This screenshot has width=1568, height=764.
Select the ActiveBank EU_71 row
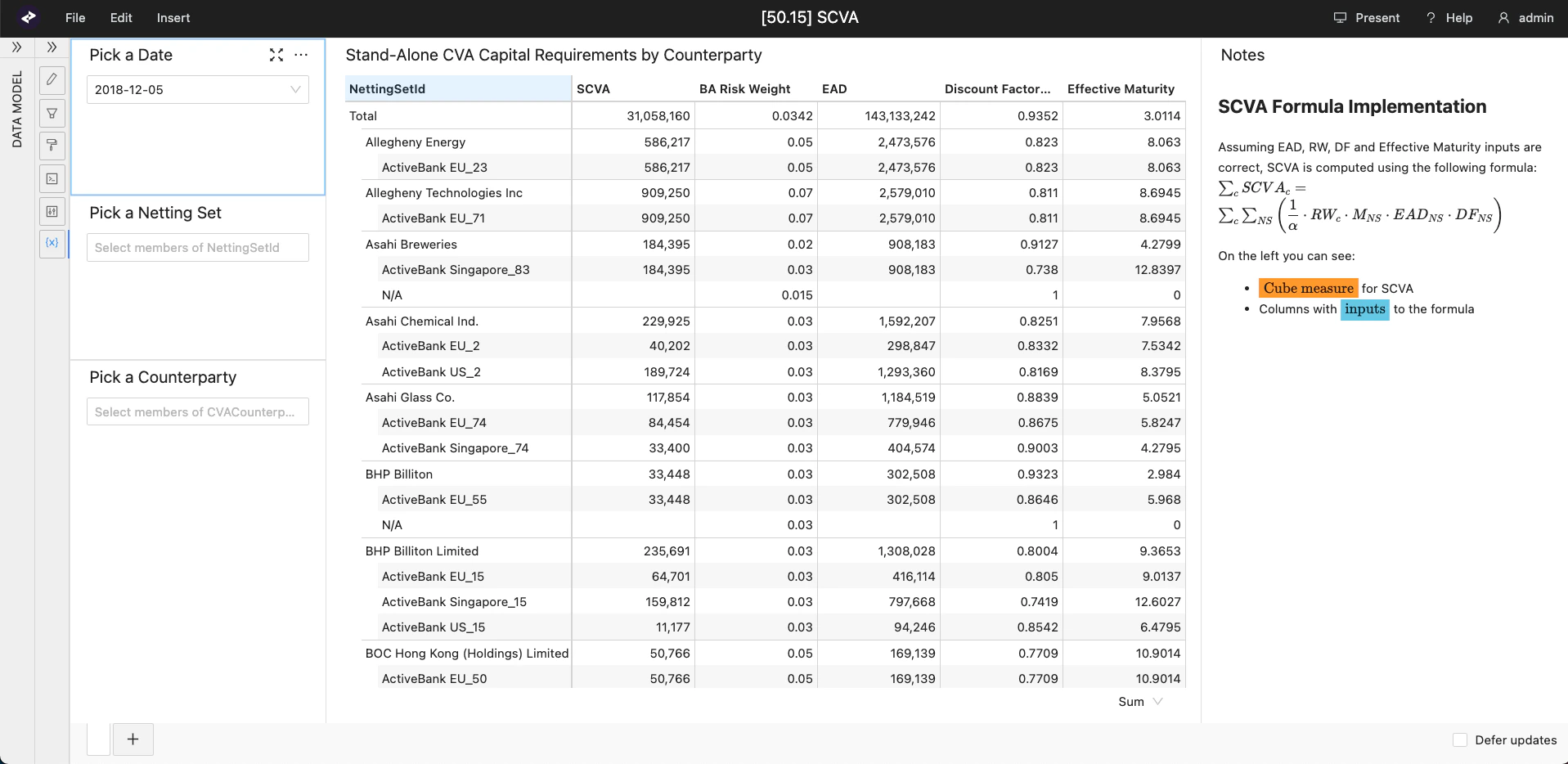[x=434, y=218]
